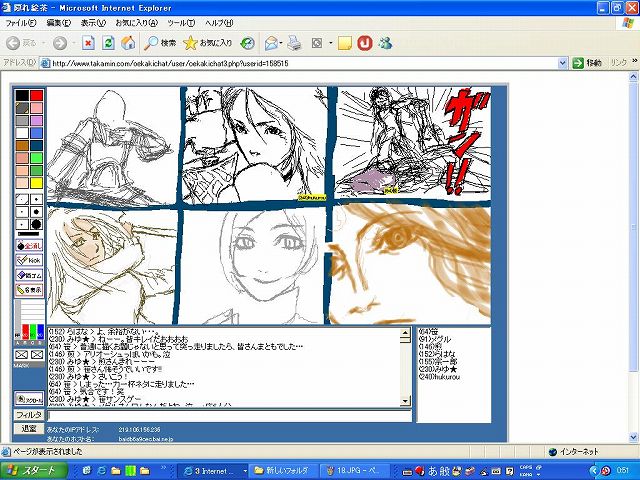Click the スクロール scroll tool button
The width and height of the screenshot is (640, 480).
(x=29, y=399)
